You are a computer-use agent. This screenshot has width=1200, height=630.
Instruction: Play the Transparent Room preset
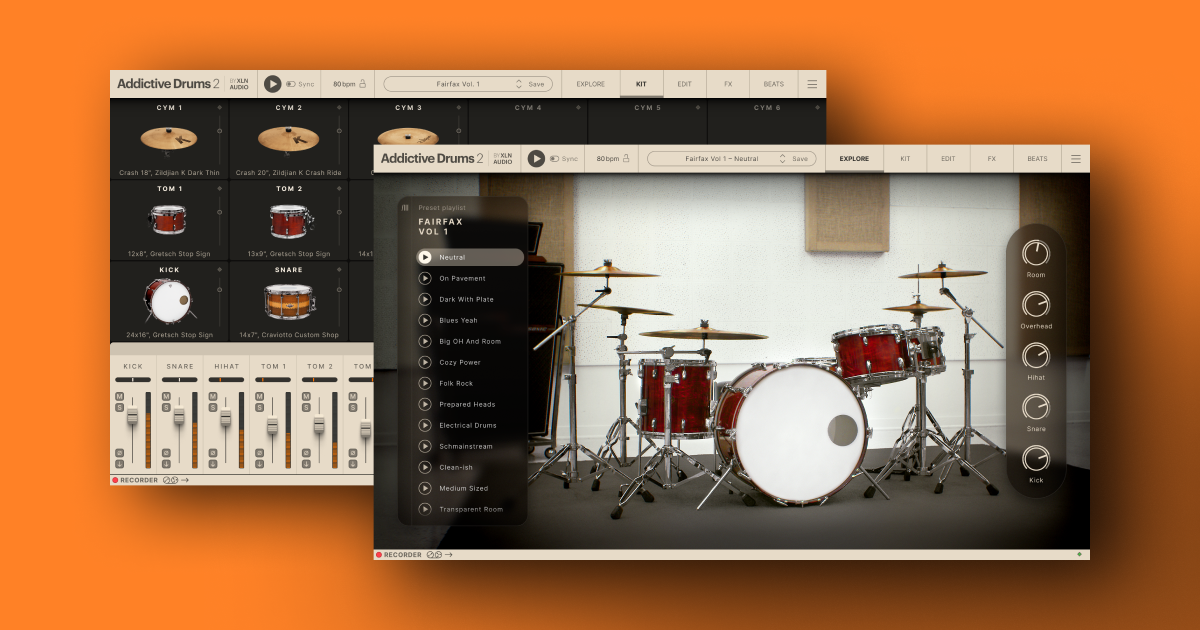[425, 509]
